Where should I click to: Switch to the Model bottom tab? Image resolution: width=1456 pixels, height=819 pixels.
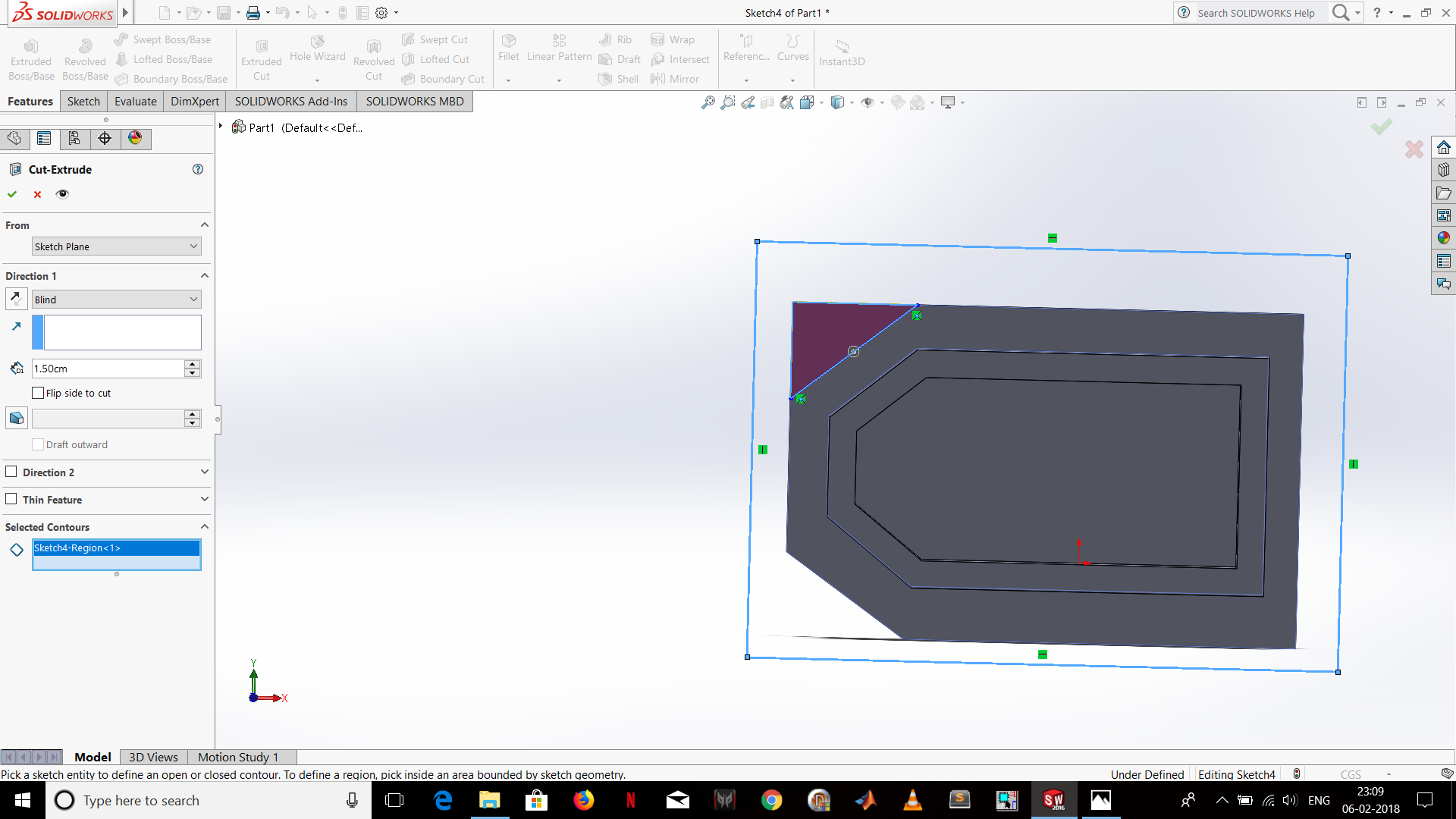93,757
